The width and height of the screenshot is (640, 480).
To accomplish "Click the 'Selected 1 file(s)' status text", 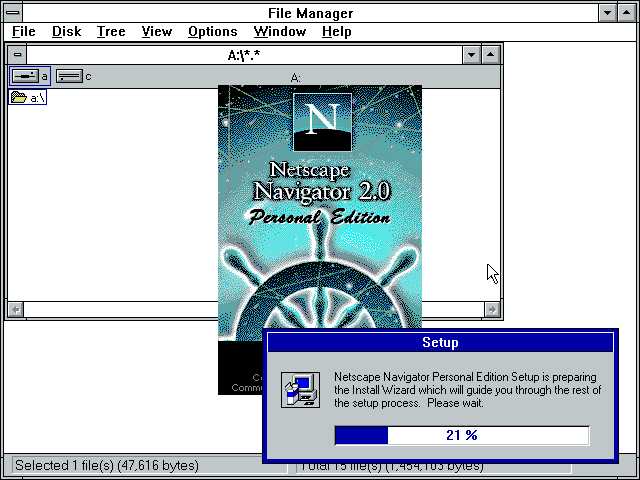I will click(107, 465).
